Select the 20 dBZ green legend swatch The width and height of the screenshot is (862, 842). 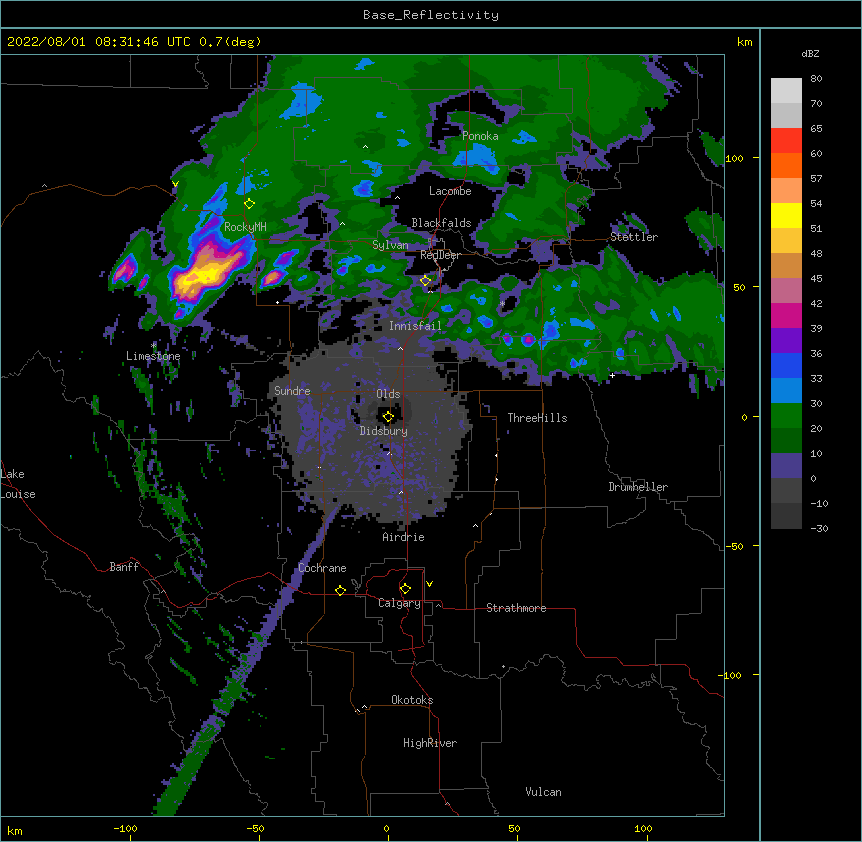[786, 416]
